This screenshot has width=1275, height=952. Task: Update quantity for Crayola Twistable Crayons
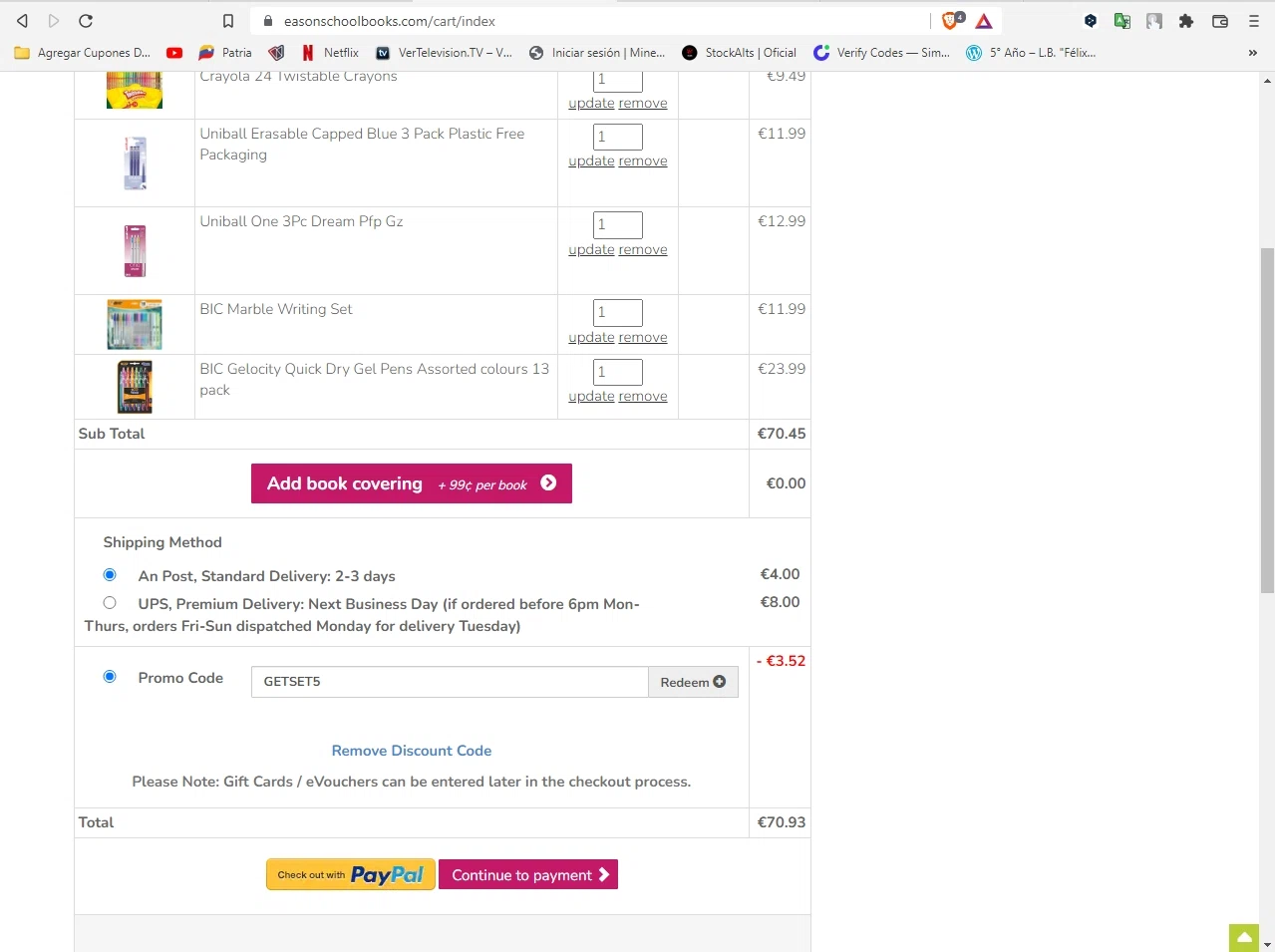[x=591, y=103]
